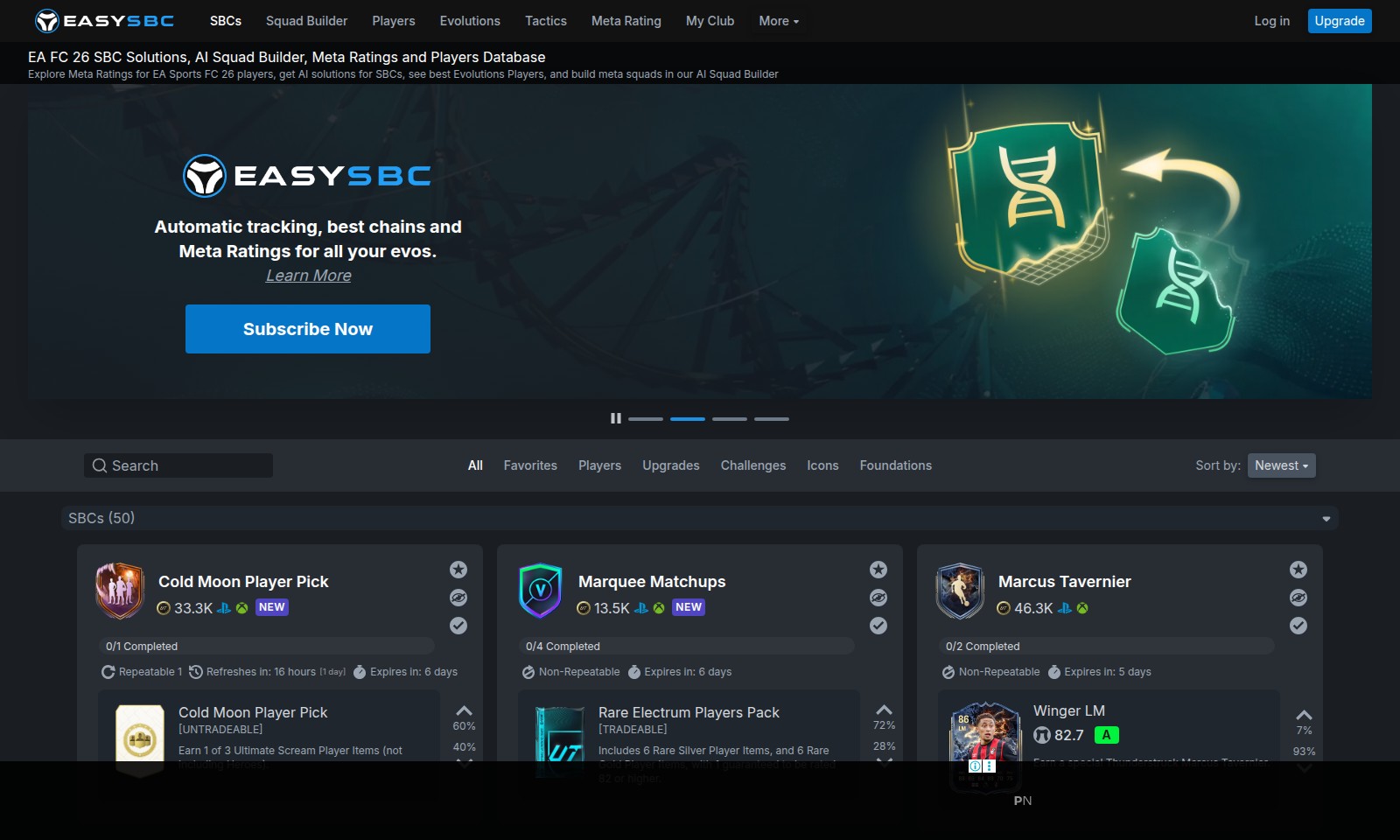Click the Subscribe Now button
The width and height of the screenshot is (1400, 840).
click(308, 329)
